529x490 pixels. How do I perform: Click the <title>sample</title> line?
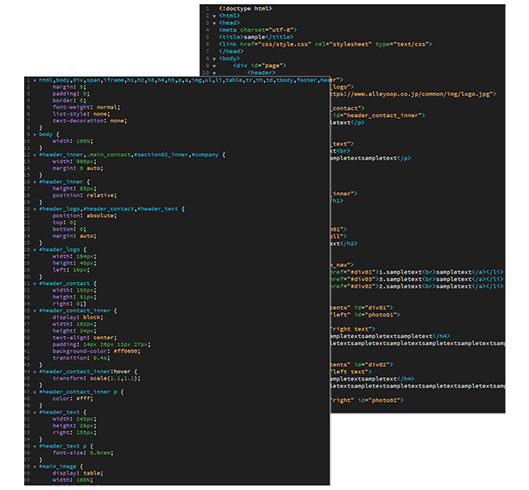pos(256,37)
